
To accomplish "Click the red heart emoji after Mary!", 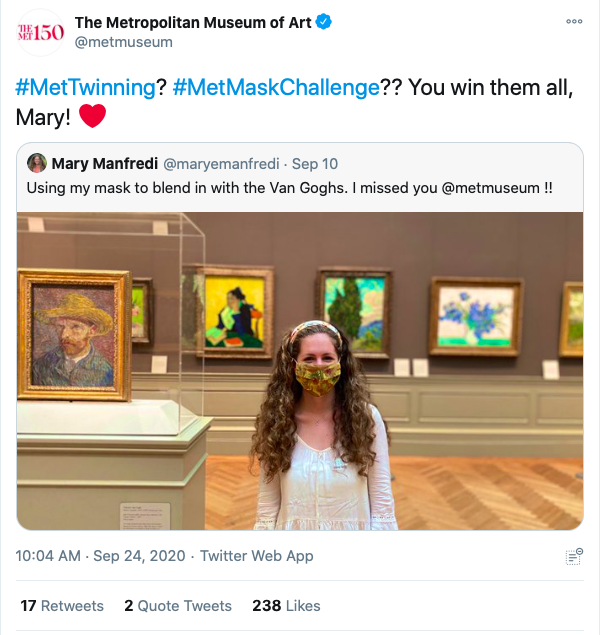I will tap(92, 117).
